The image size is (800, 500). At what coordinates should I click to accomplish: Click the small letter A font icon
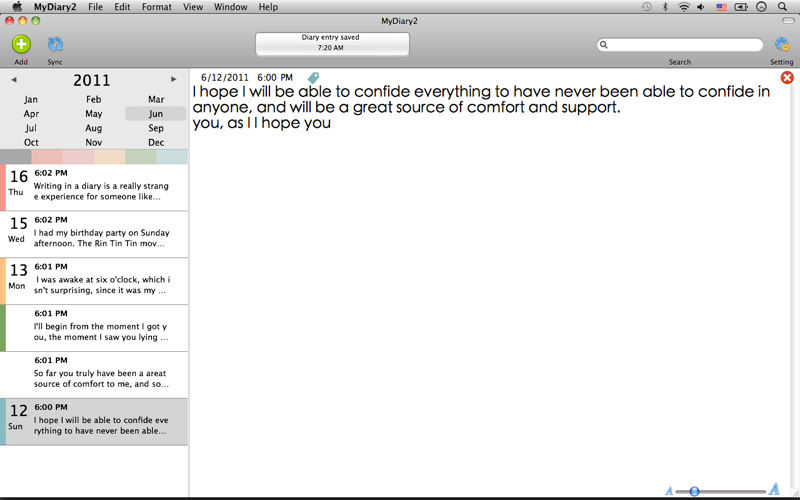click(669, 491)
